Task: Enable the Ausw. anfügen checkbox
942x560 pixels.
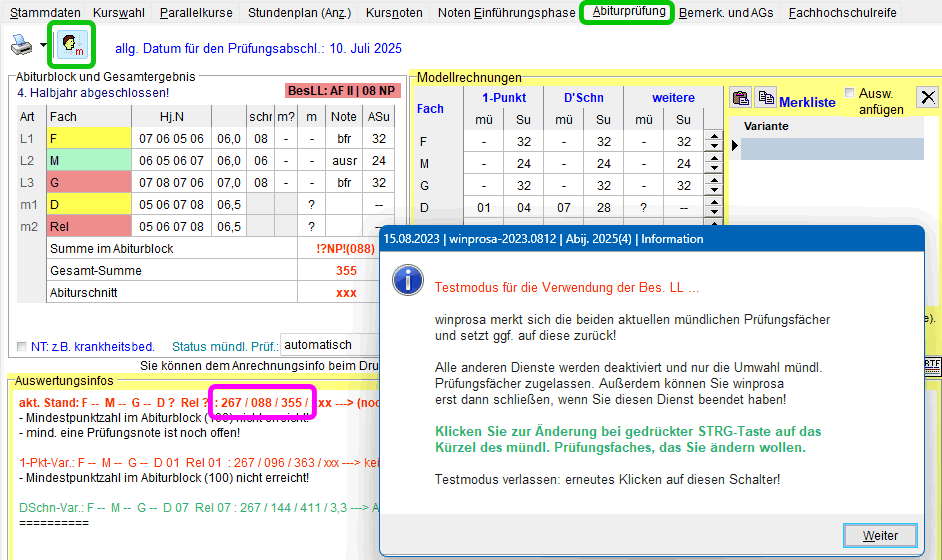Action: [x=850, y=93]
